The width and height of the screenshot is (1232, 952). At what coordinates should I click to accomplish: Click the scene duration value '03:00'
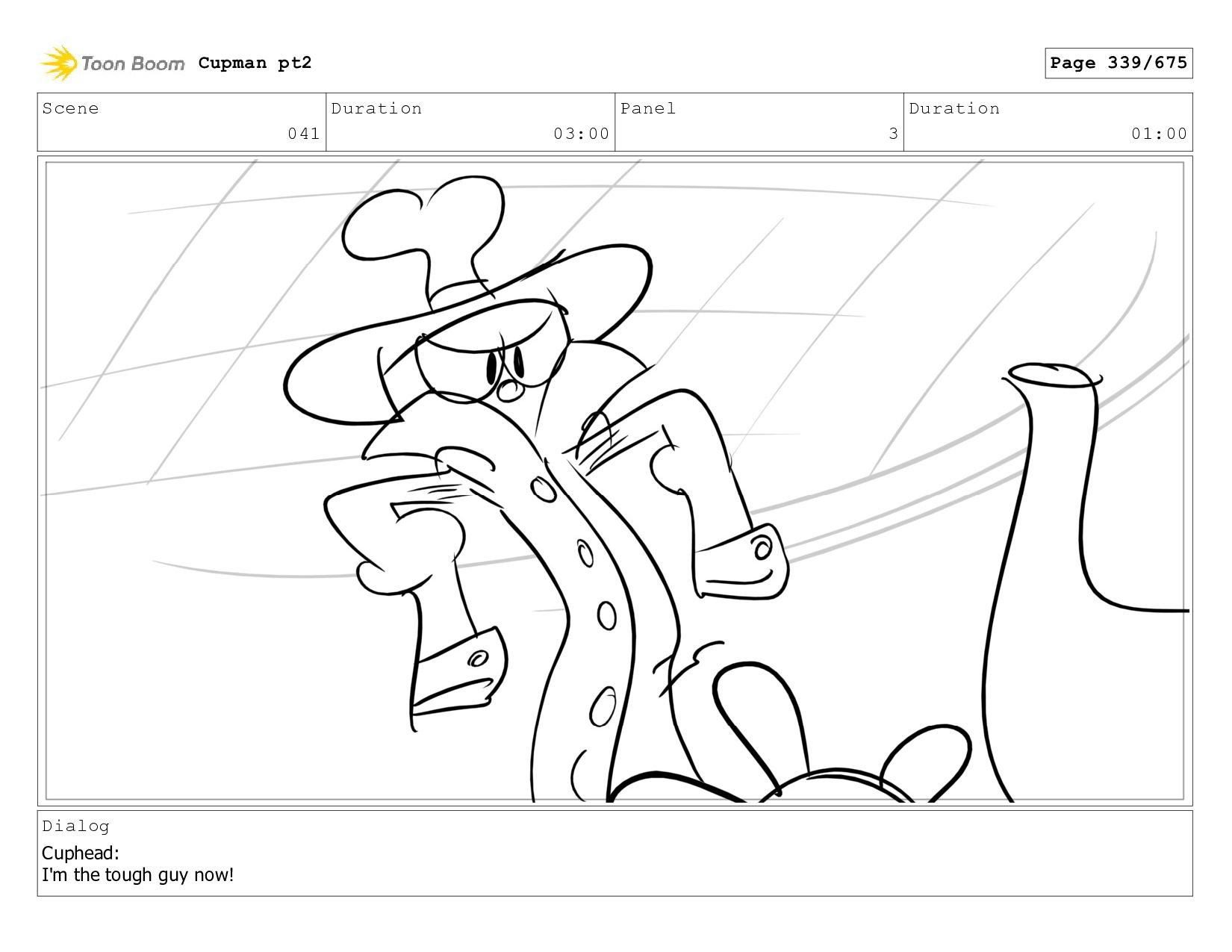[581, 134]
